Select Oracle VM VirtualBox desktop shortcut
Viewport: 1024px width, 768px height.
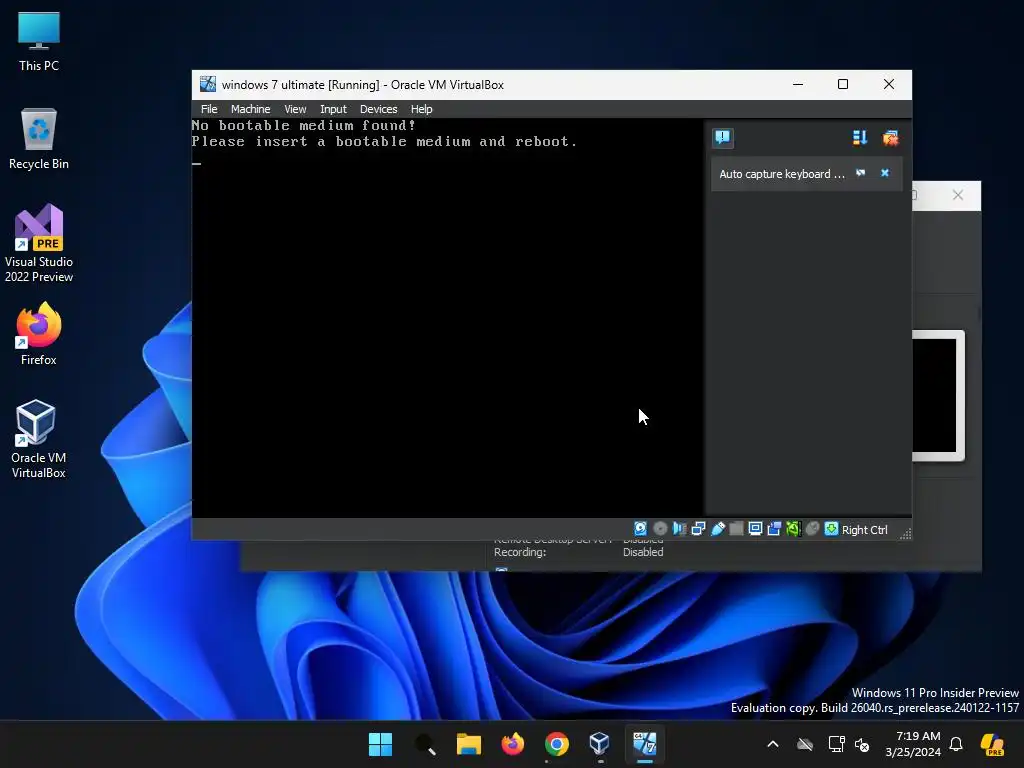(39, 439)
